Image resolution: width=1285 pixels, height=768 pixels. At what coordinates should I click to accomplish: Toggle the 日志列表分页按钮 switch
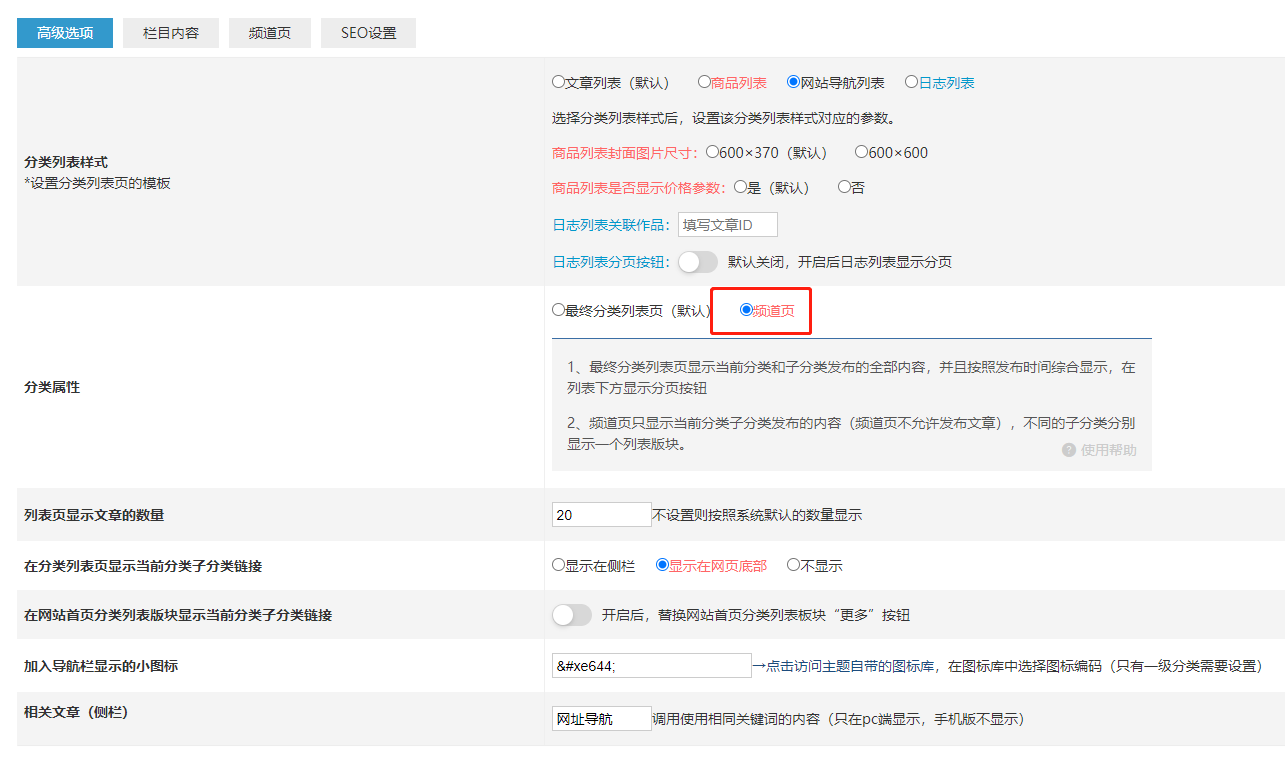pos(698,262)
